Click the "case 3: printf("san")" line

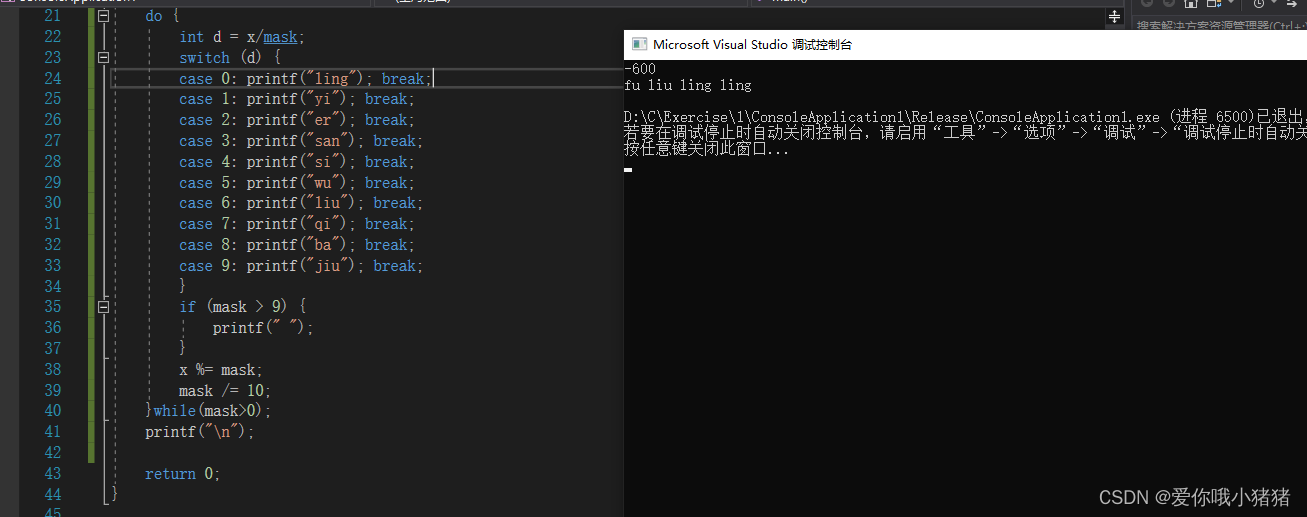click(x=301, y=141)
